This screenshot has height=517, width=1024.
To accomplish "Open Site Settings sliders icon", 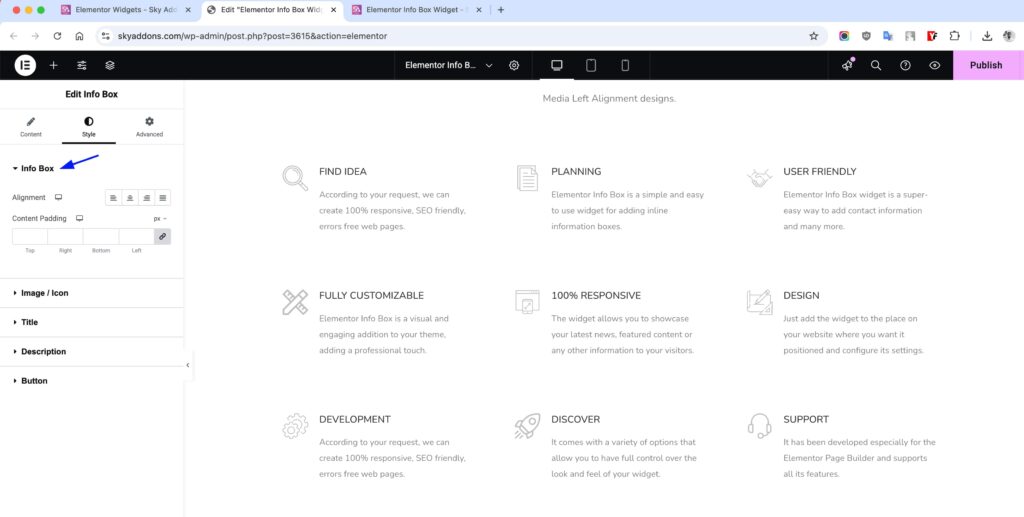I will pos(82,65).
